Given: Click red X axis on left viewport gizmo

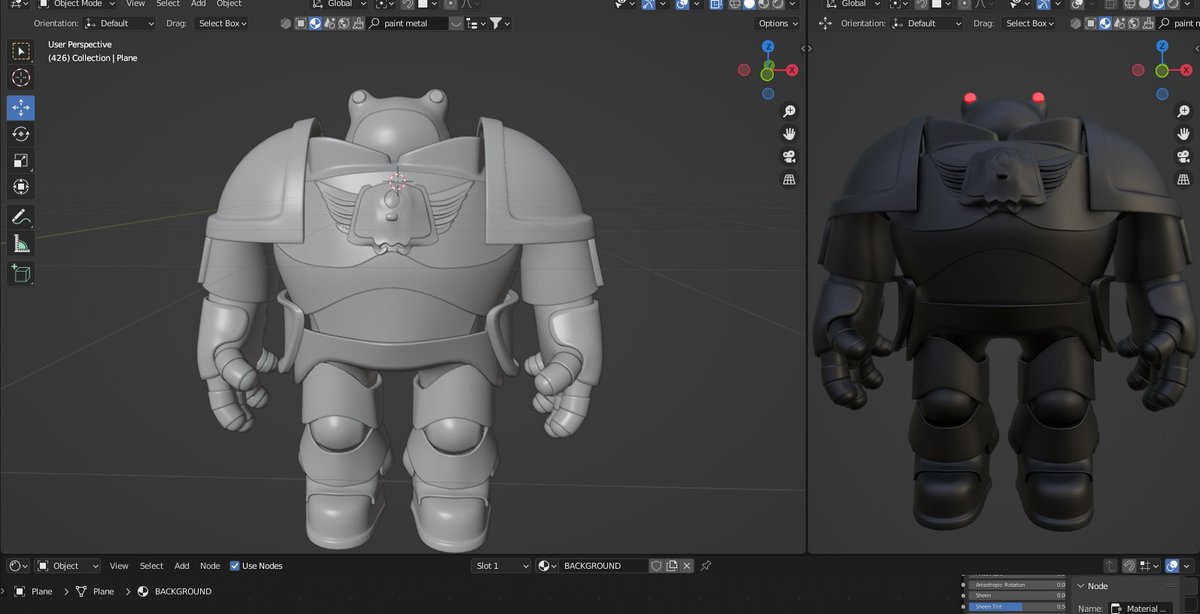Looking at the screenshot, I should (x=791, y=70).
